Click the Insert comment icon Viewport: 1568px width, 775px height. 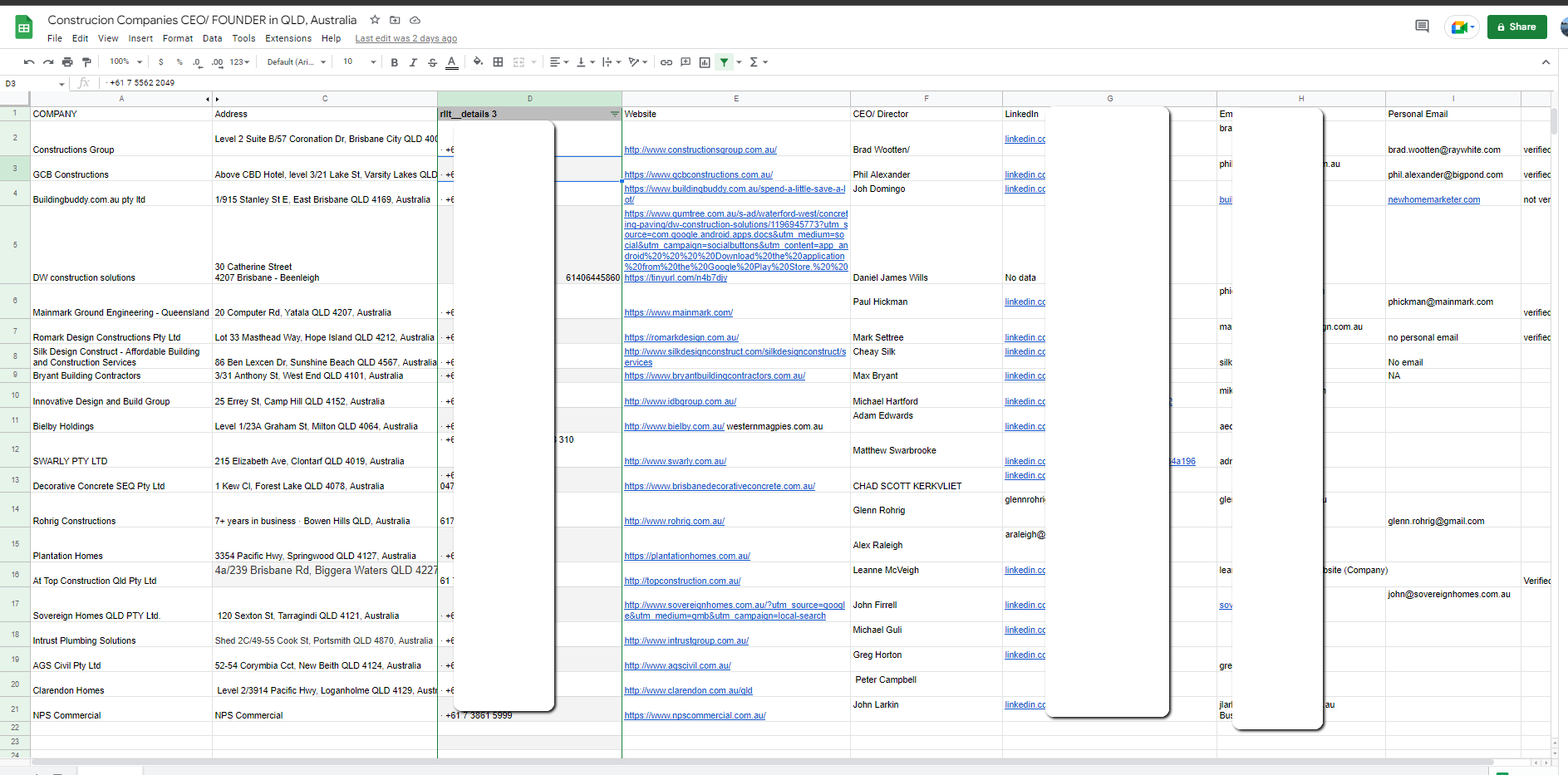(686, 62)
